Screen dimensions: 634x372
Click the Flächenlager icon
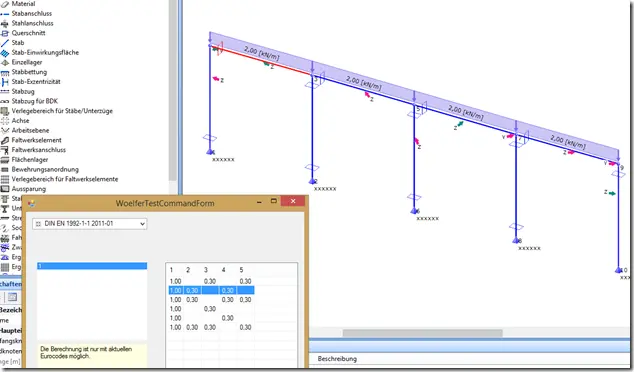[x=5, y=160]
